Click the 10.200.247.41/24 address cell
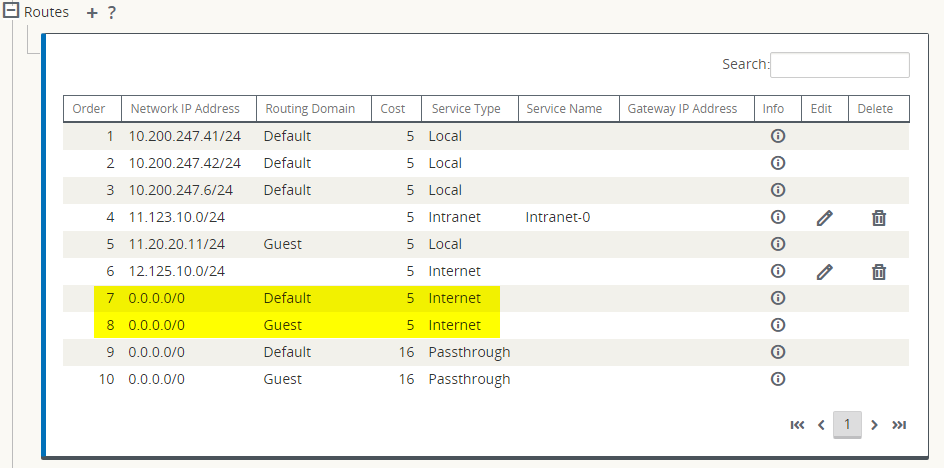This screenshot has width=944, height=468. tap(185, 136)
